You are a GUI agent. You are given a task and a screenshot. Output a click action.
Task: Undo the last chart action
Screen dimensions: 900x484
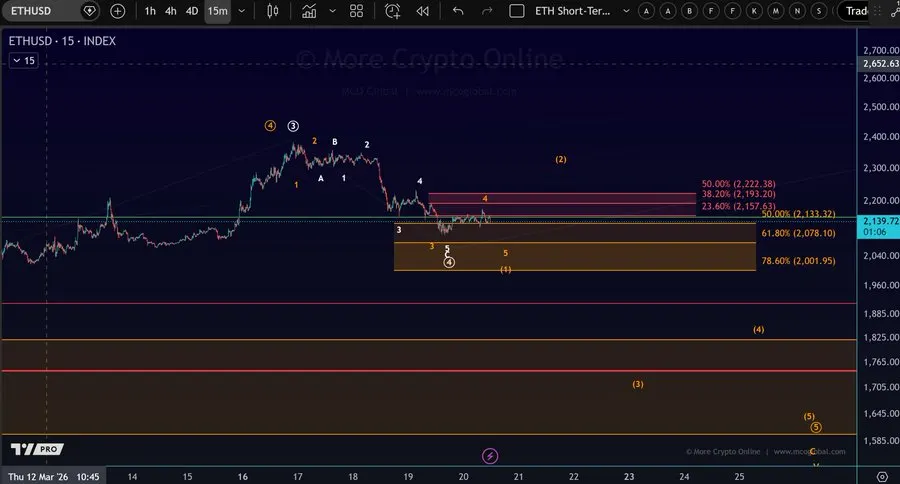click(x=458, y=11)
